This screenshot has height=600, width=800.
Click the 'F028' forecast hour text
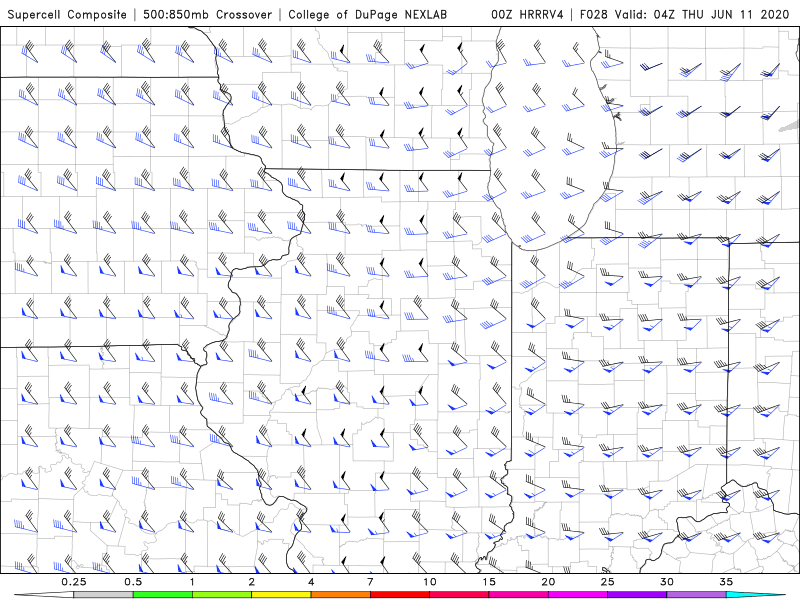pyautogui.click(x=594, y=14)
